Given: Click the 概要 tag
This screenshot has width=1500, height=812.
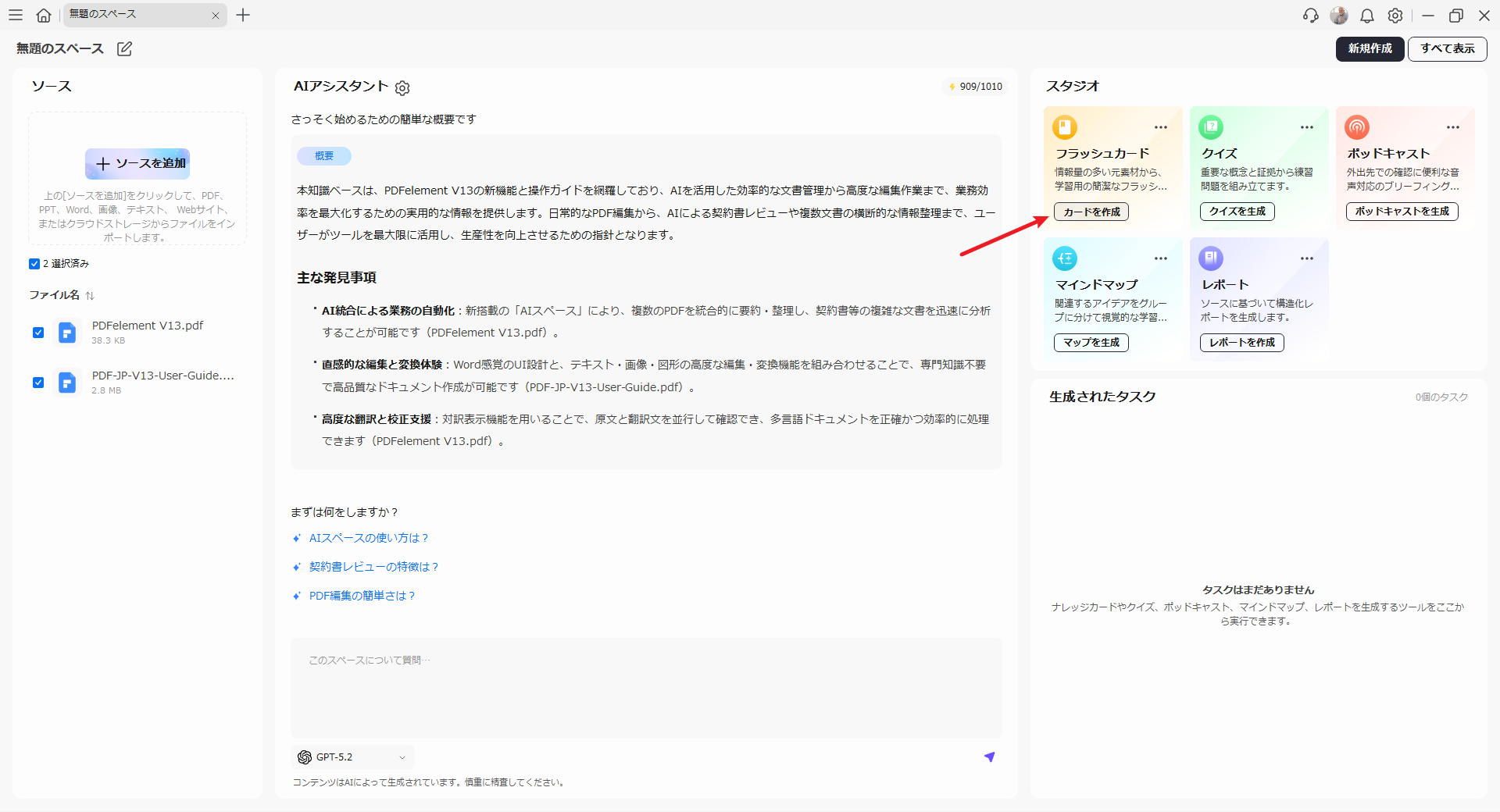Looking at the screenshot, I should tap(324, 156).
